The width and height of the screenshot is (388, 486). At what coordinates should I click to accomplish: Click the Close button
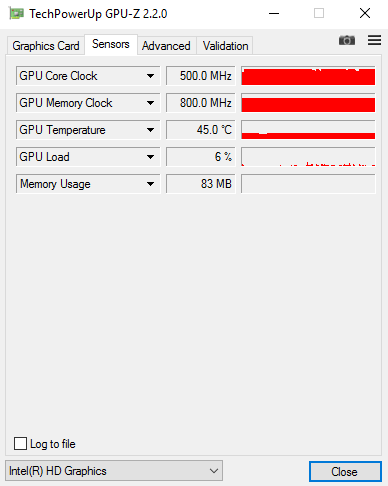click(x=345, y=471)
